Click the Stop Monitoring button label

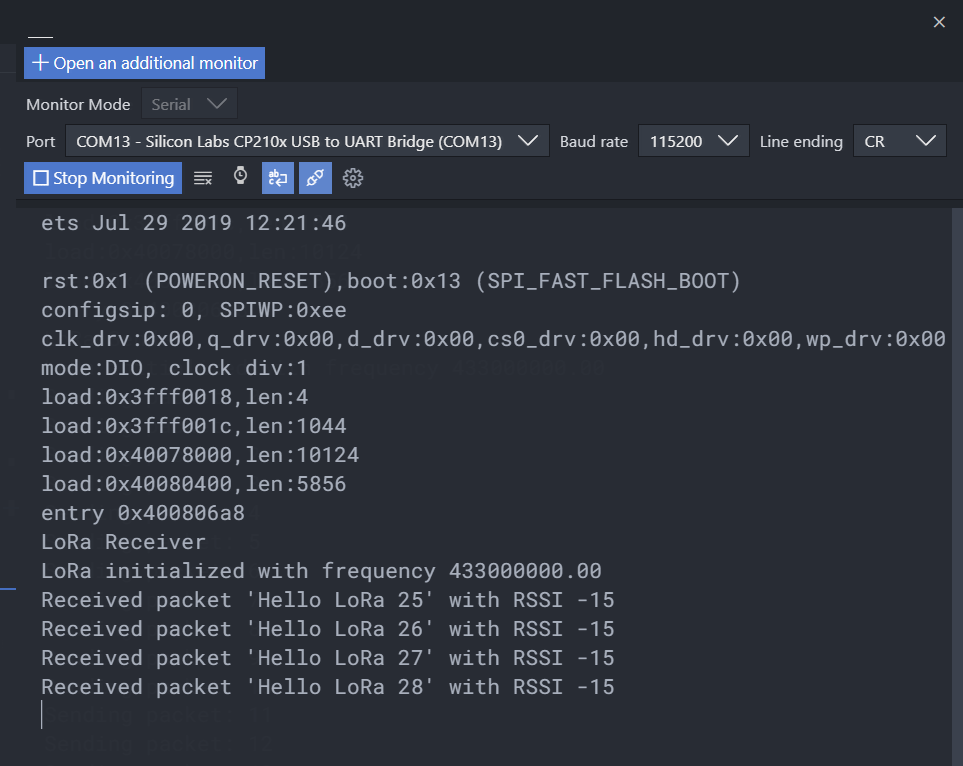(x=114, y=178)
